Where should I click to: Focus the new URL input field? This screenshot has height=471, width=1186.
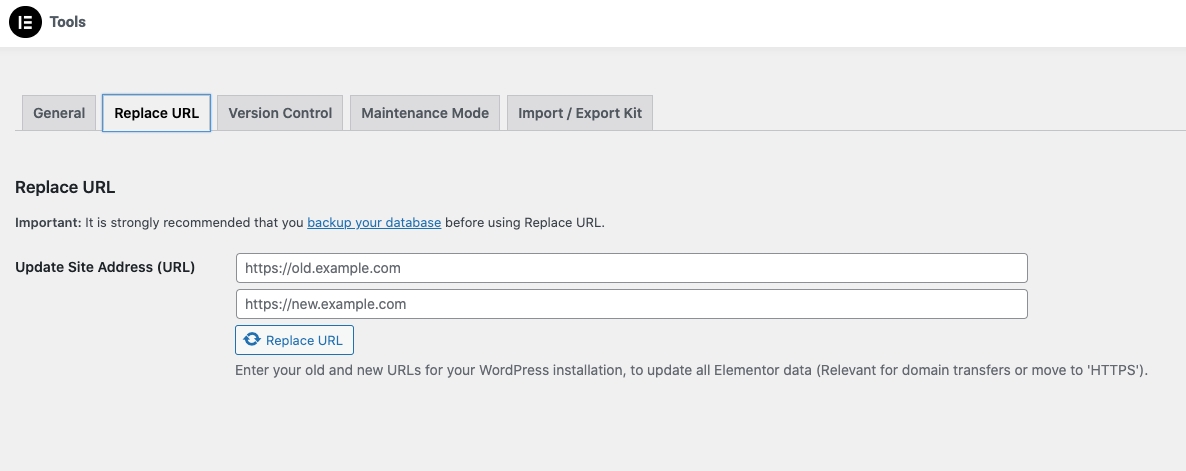(x=631, y=304)
